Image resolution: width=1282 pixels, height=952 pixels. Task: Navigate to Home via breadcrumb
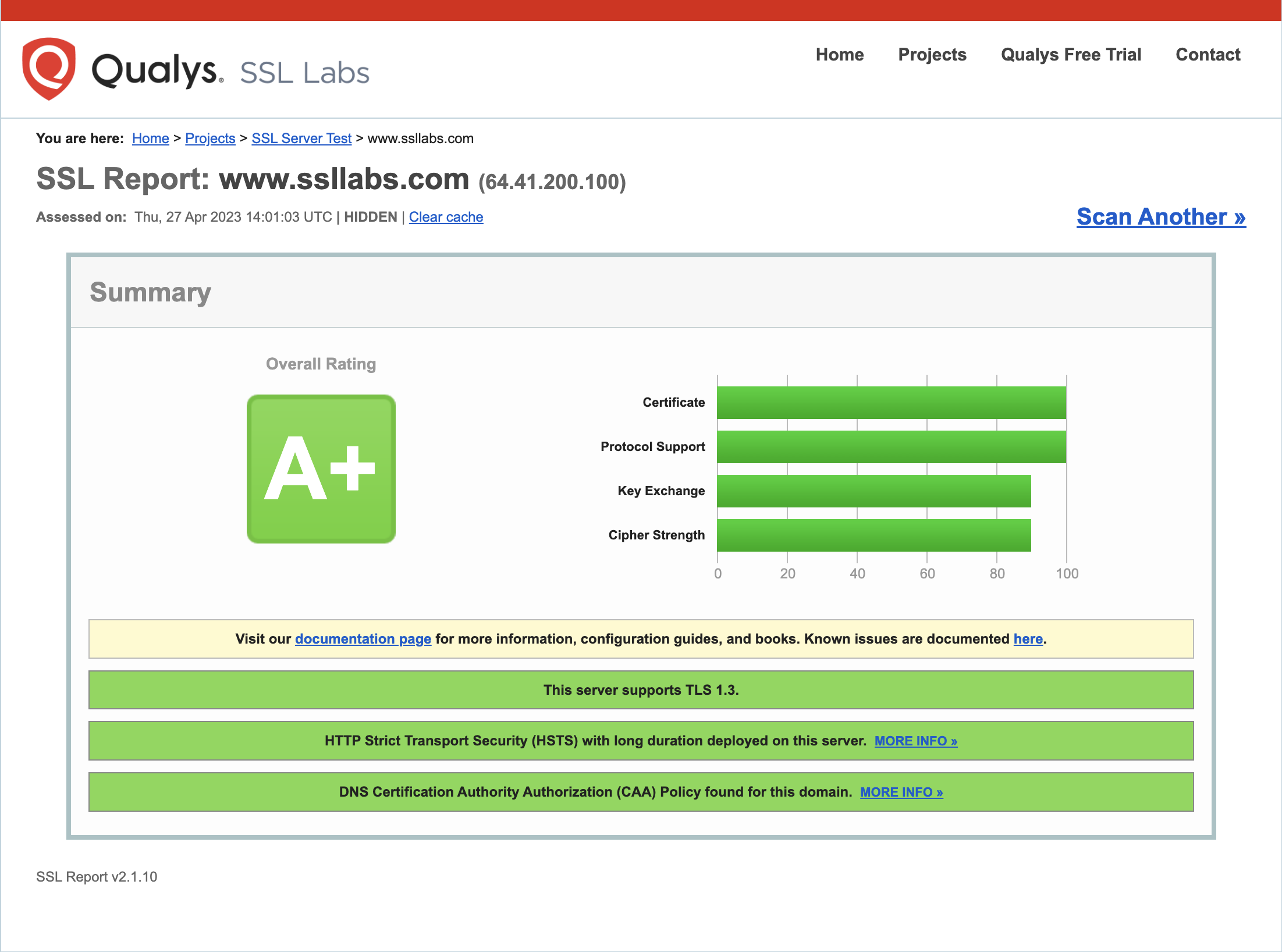[x=150, y=138]
